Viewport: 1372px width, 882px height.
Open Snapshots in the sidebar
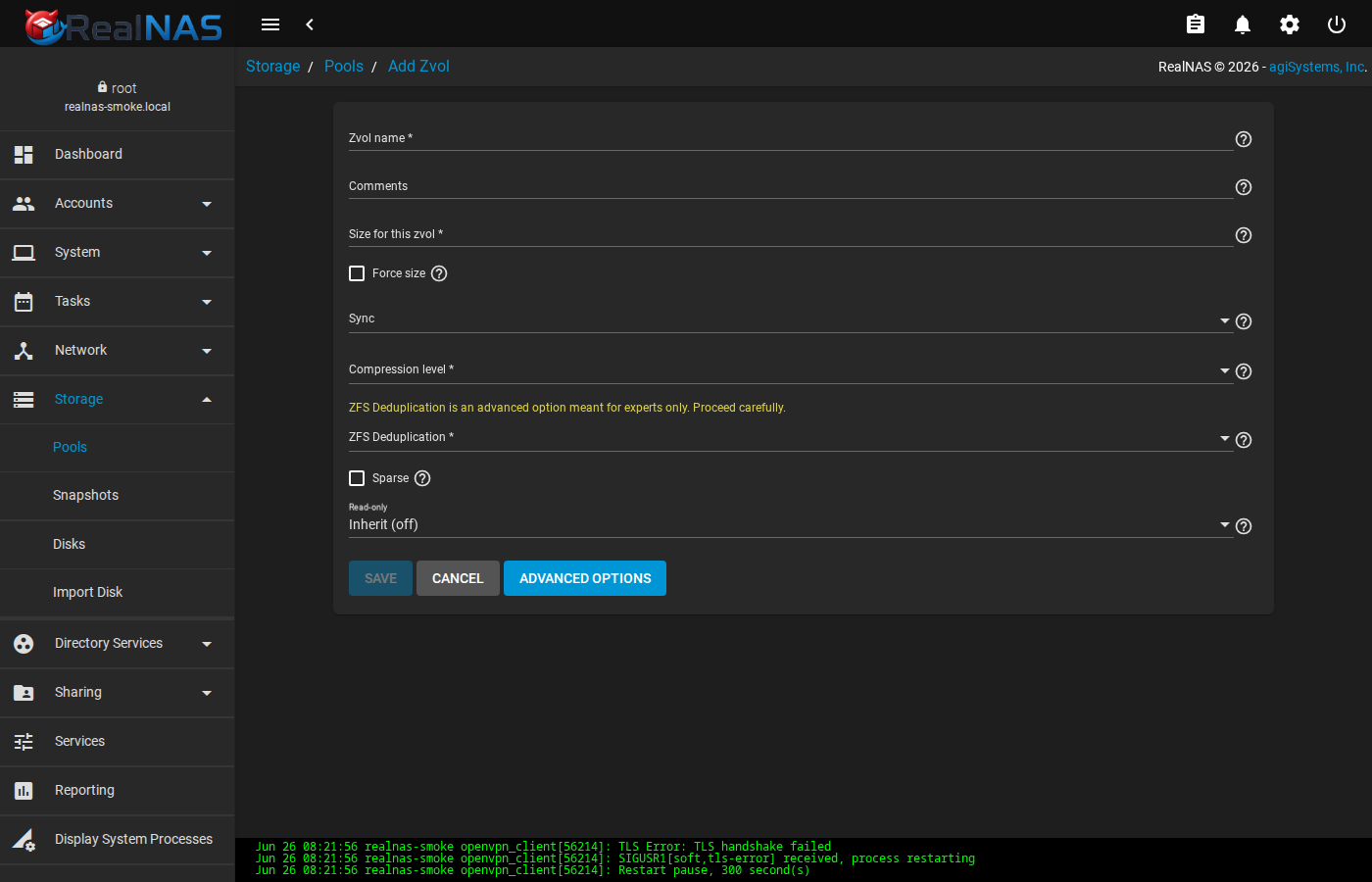pyautogui.click(x=118, y=496)
